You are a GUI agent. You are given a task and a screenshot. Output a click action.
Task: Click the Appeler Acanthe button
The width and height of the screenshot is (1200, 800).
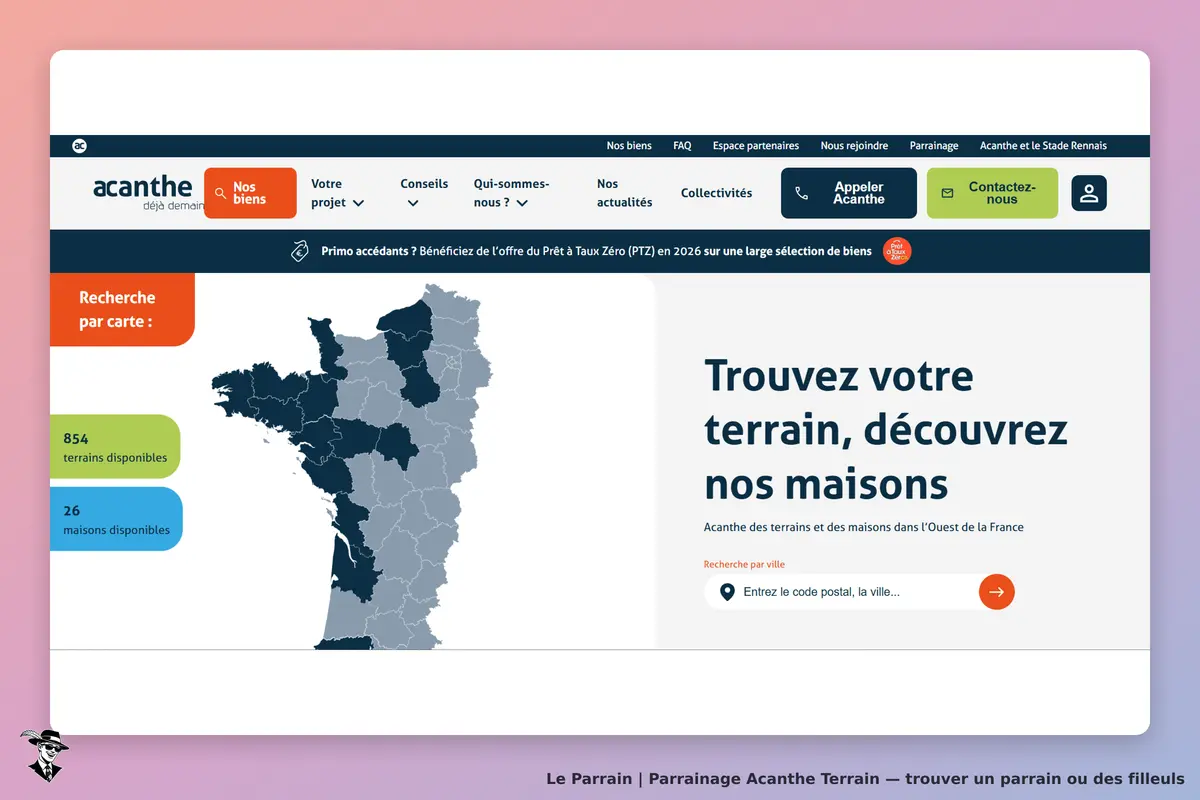[849, 193]
